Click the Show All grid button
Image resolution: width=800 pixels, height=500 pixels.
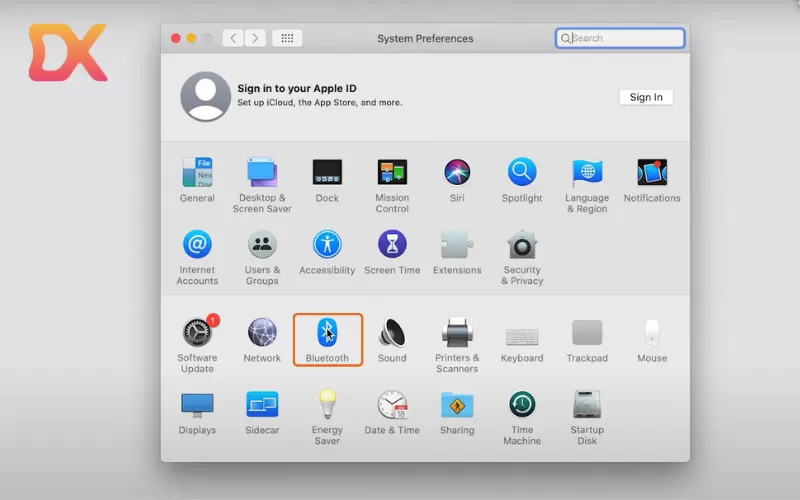(x=287, y=38)
